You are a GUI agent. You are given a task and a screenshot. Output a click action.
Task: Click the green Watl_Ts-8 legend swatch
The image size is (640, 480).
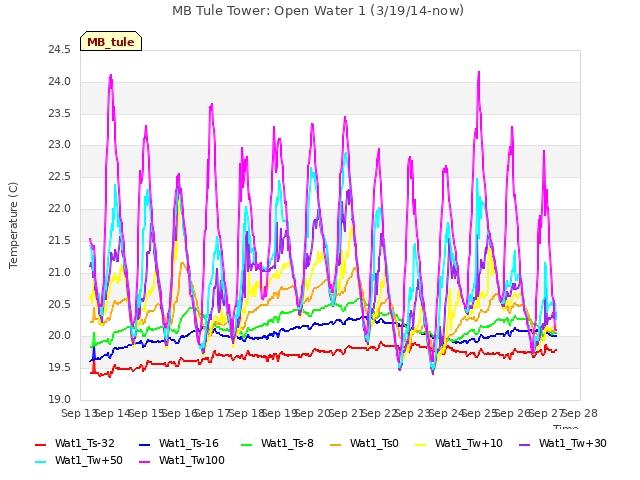tap(247, 444)
